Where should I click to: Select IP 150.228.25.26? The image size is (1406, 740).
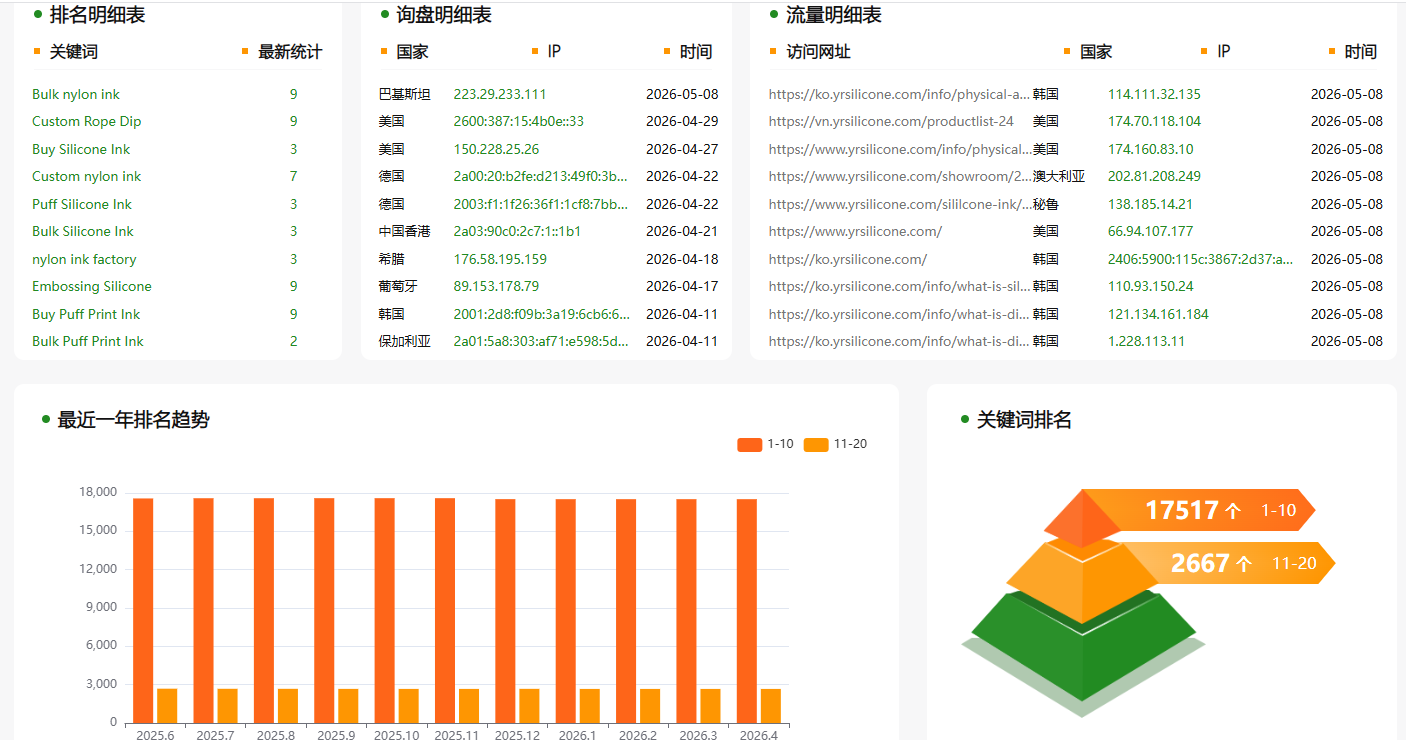(x=496, y=149)
